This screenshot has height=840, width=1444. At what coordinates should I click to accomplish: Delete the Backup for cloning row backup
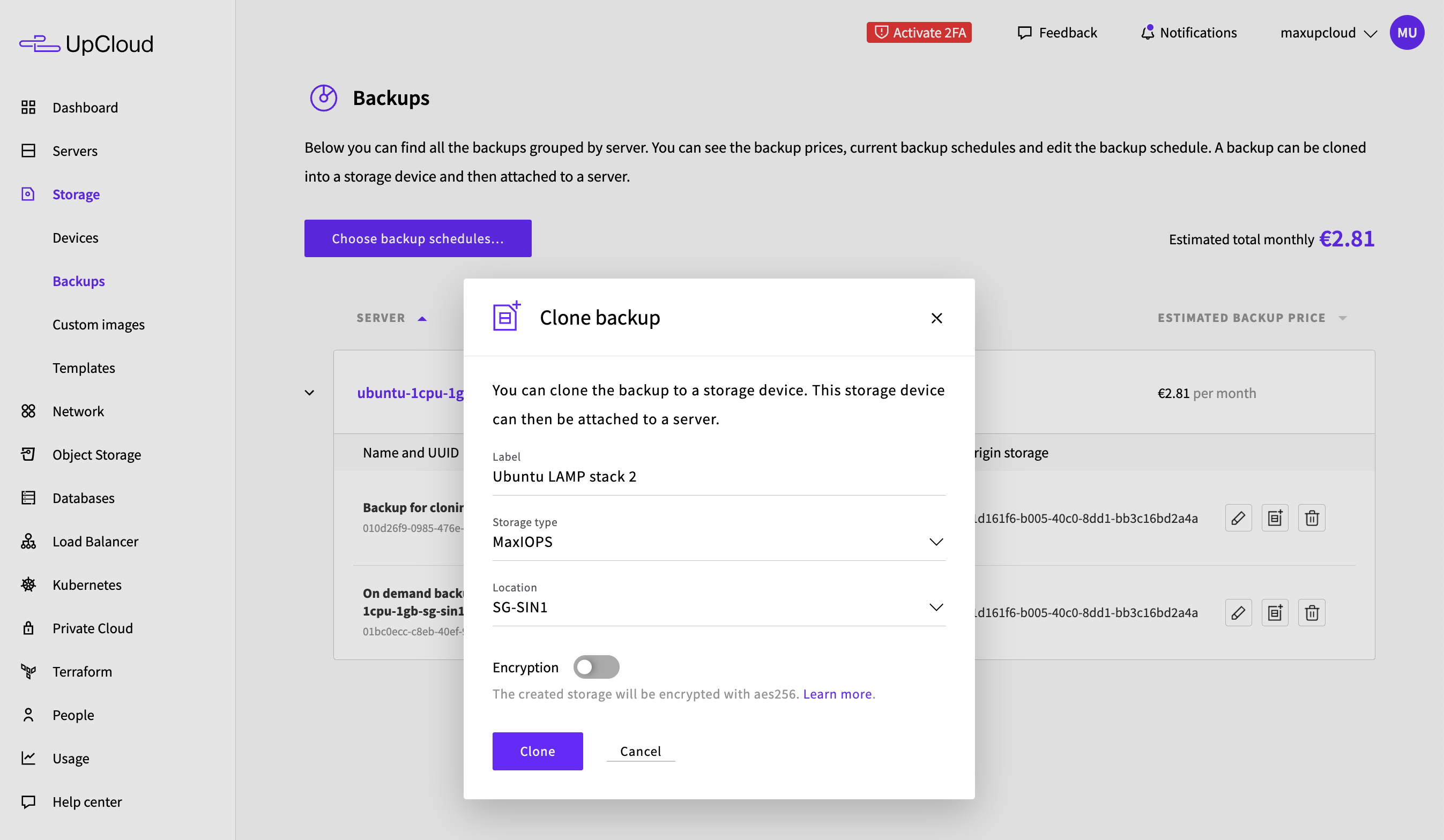(1312, 518)
